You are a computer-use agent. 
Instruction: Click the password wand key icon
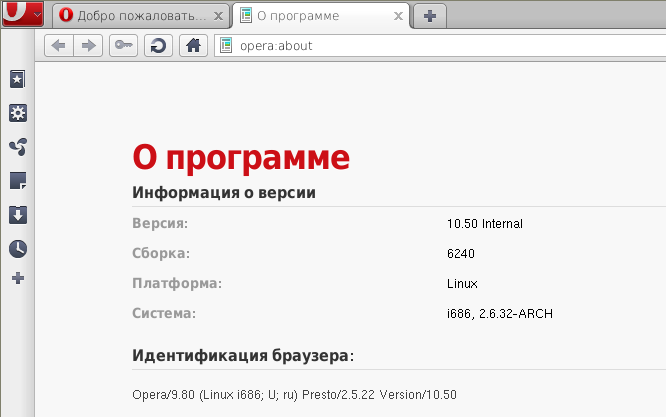coord(123,45)
